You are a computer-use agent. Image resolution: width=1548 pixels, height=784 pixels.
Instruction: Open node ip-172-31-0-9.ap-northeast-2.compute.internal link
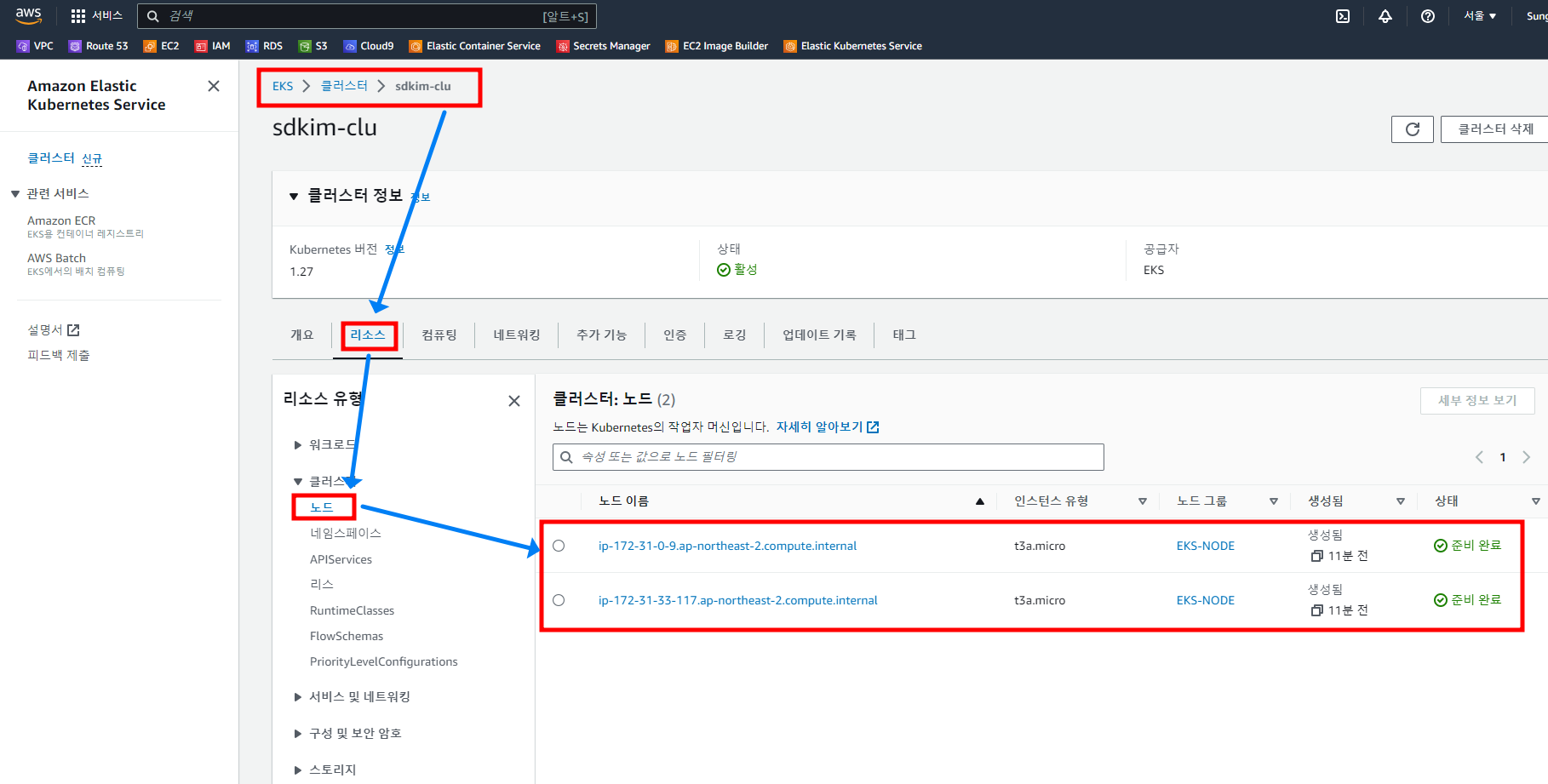[x=727, y=546]
